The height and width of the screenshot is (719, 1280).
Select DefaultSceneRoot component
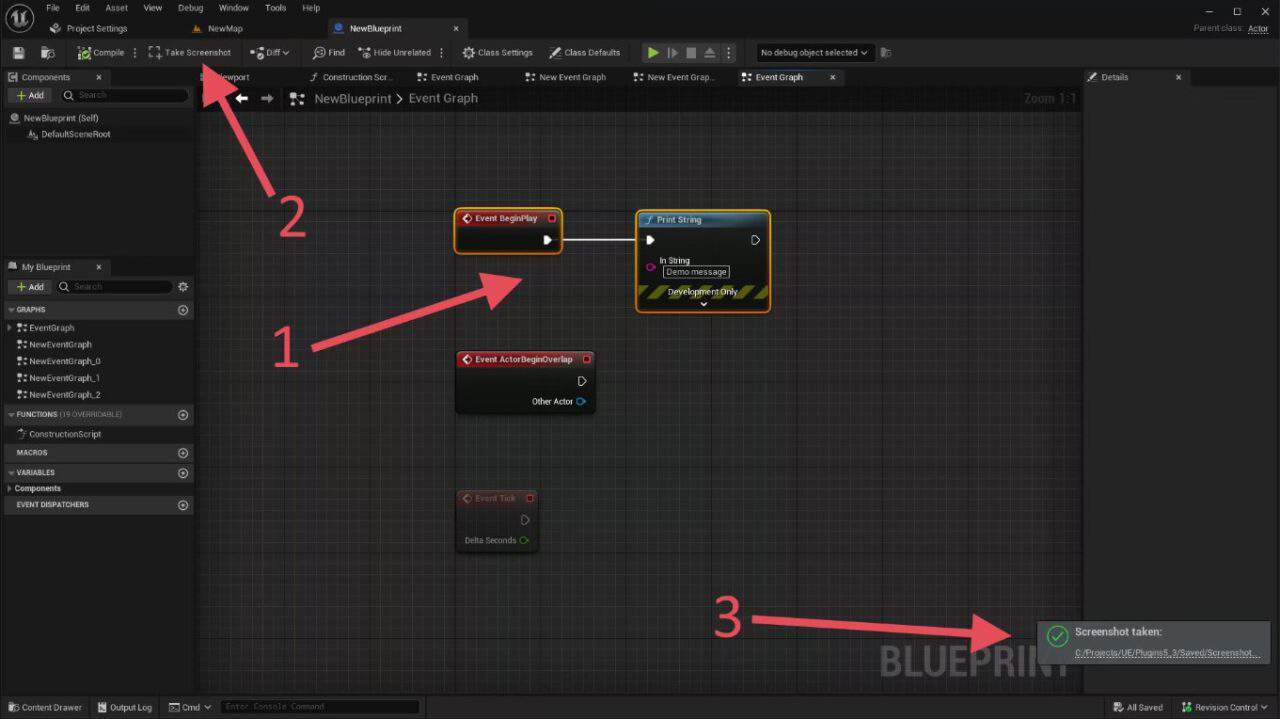coord(76,134)
